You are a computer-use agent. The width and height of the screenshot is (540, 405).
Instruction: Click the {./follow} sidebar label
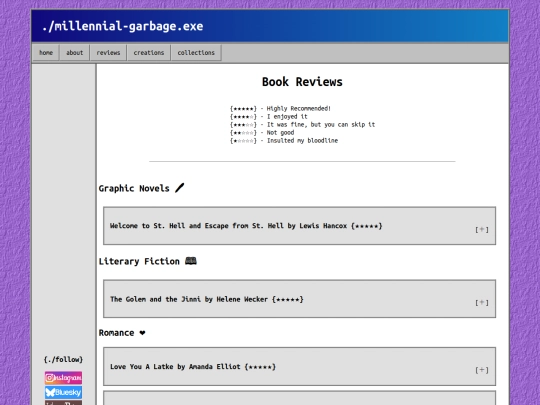63,360
